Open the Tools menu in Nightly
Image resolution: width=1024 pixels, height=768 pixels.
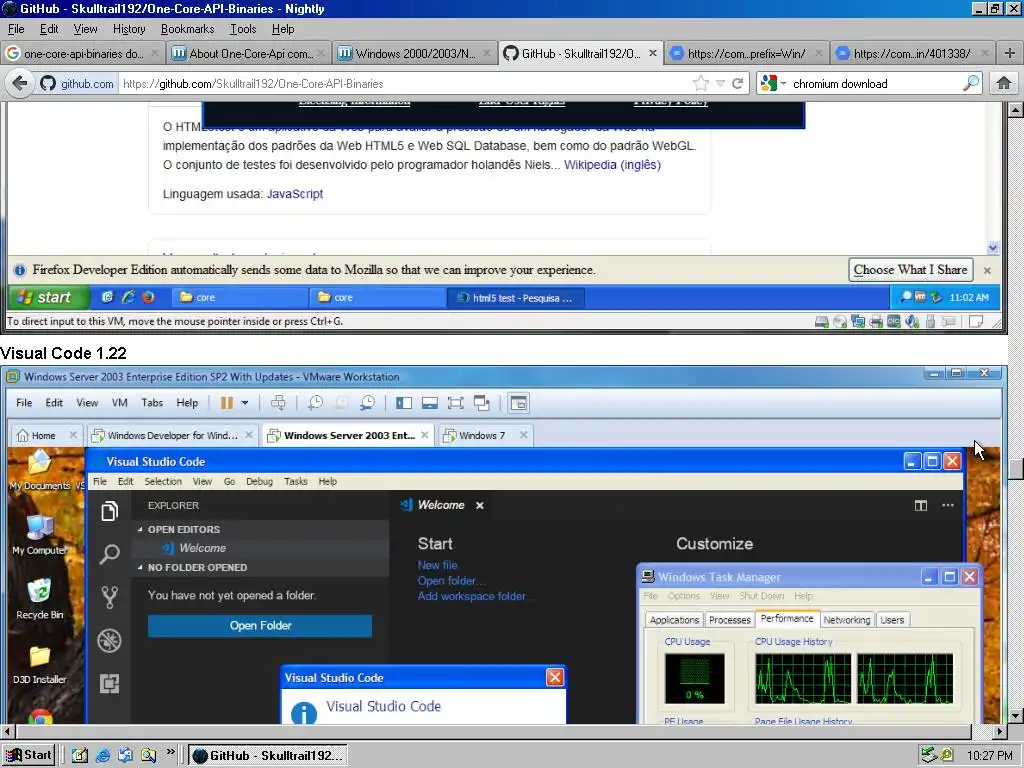point(243,29)
